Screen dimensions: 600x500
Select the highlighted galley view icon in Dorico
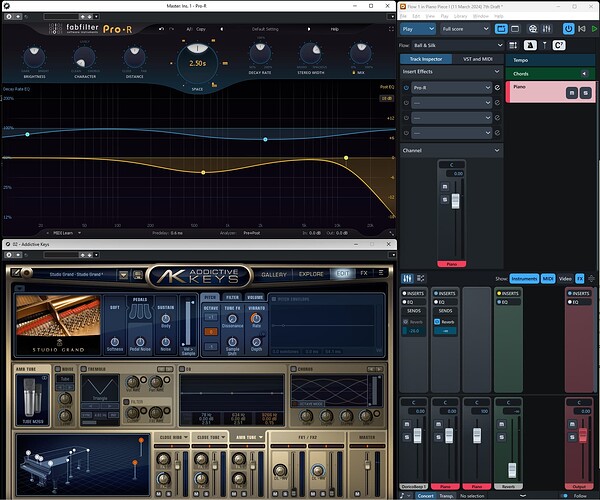[x=501, y=29]
